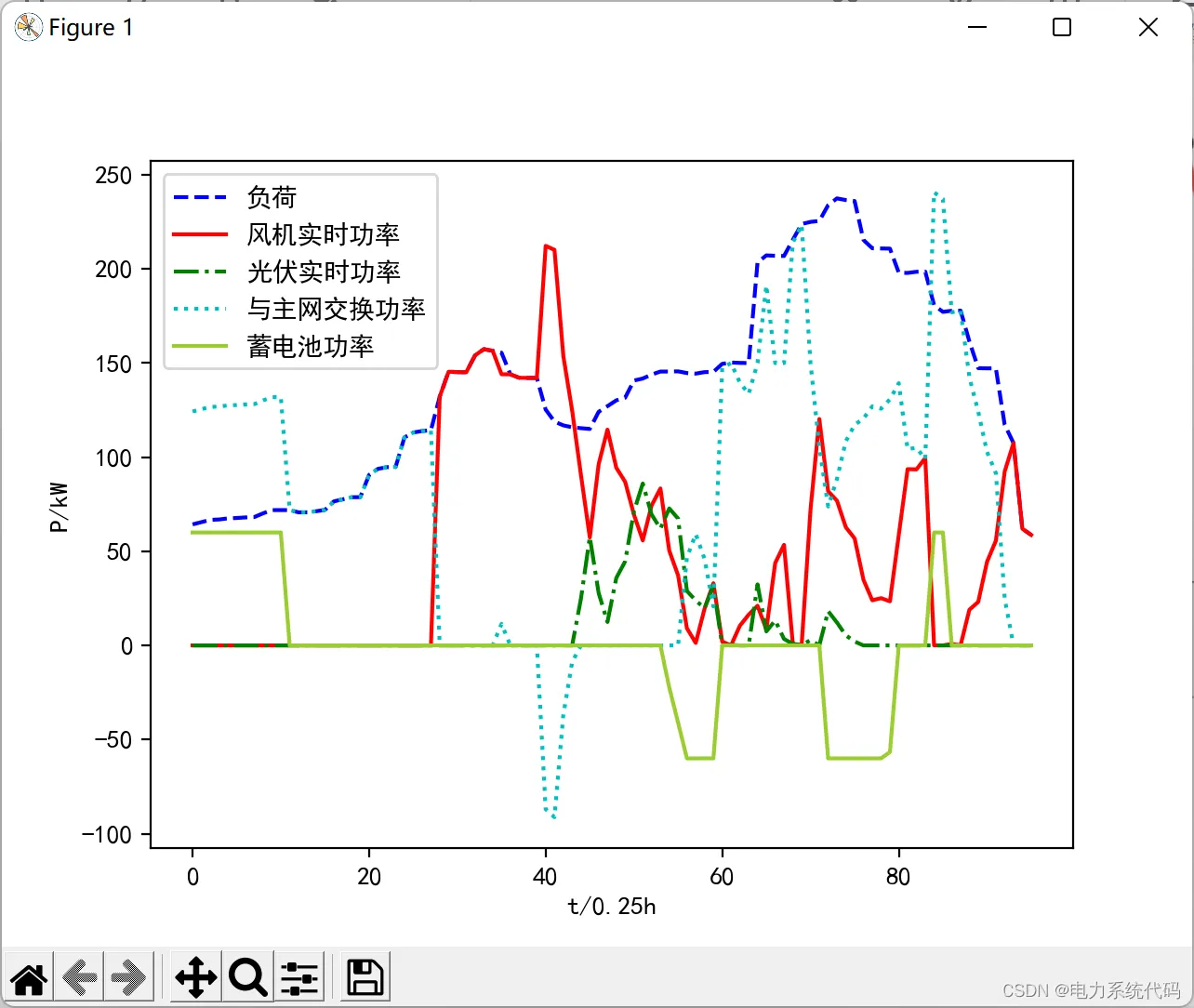Click the red wind power peak near 40
Viewport: 1194px width, 1008px height.
[547, 246]
